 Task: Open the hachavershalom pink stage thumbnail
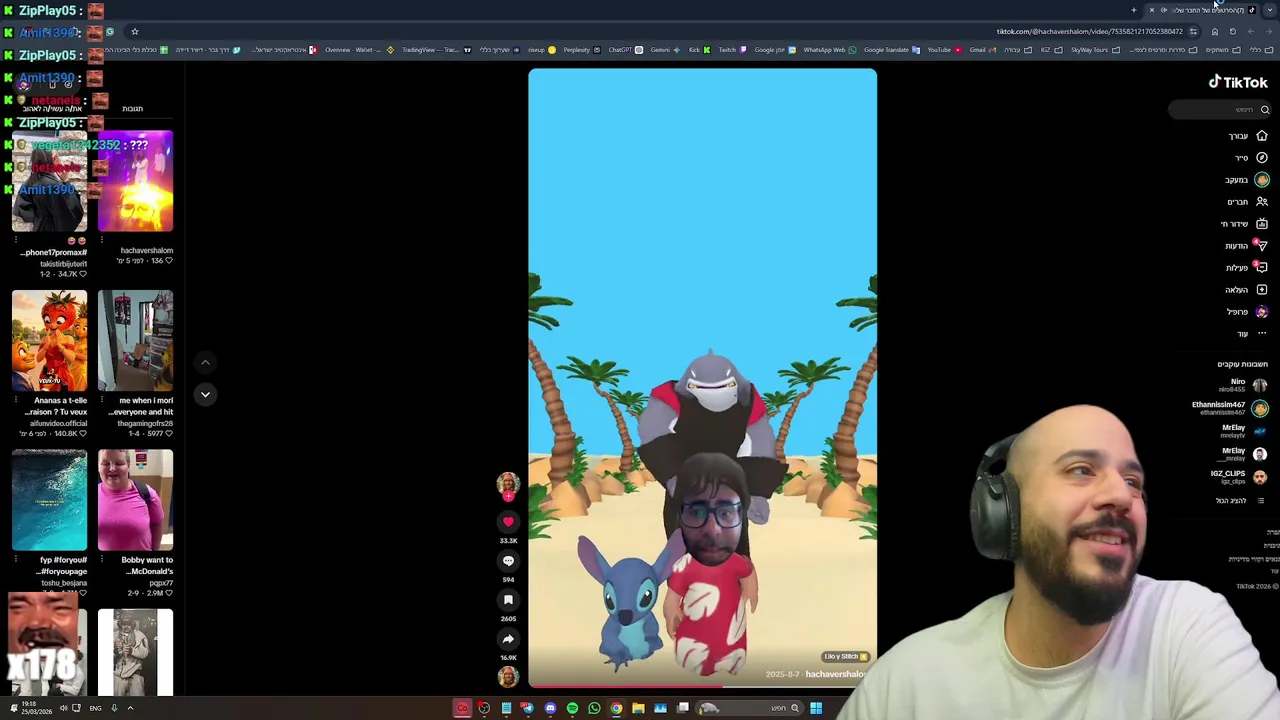pyautogui.click(x=135, y=182)
